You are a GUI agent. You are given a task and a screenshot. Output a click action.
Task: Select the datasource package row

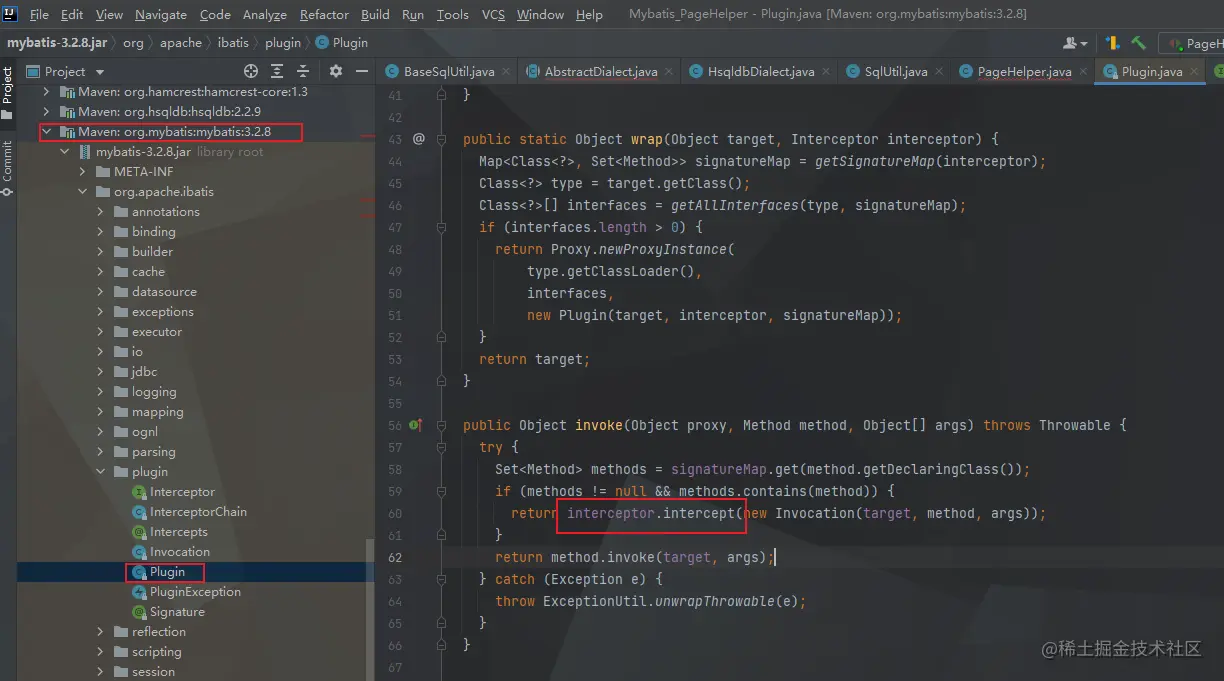pos(195,291)
